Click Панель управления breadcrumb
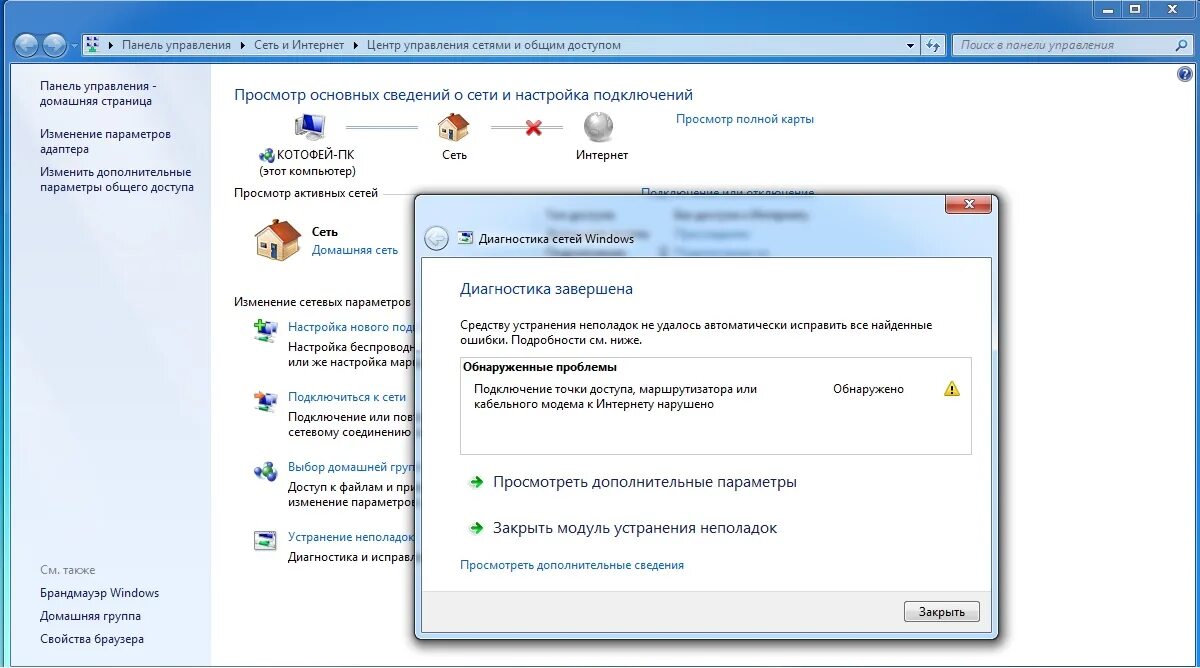 click(176, 45)
